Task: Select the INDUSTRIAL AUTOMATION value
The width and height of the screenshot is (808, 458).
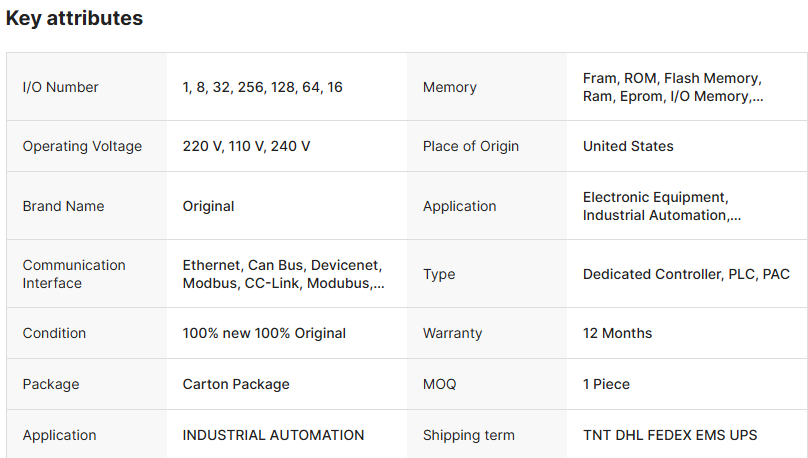Action: click(273, 435)
